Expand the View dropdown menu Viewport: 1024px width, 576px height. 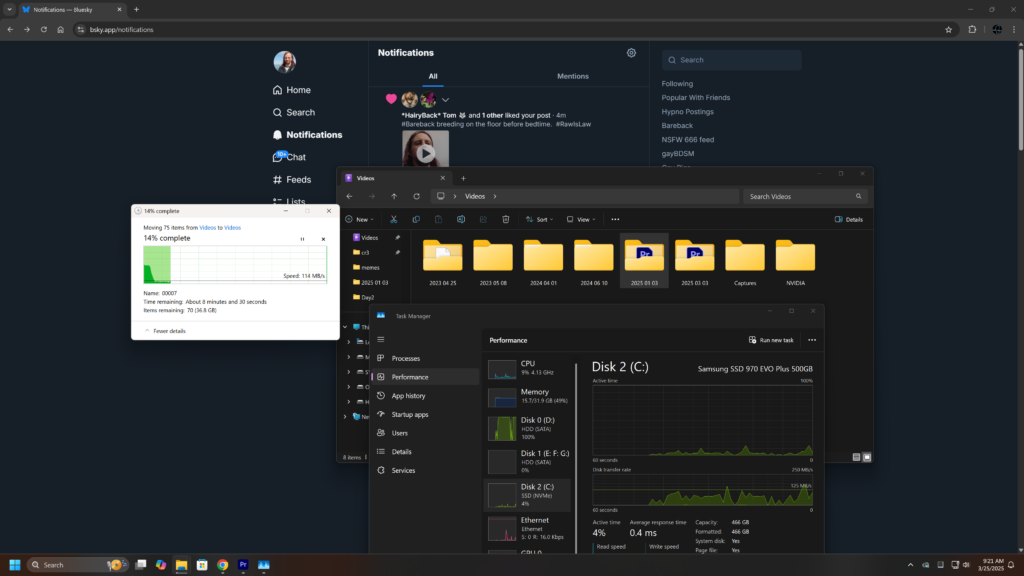point(580,219)
